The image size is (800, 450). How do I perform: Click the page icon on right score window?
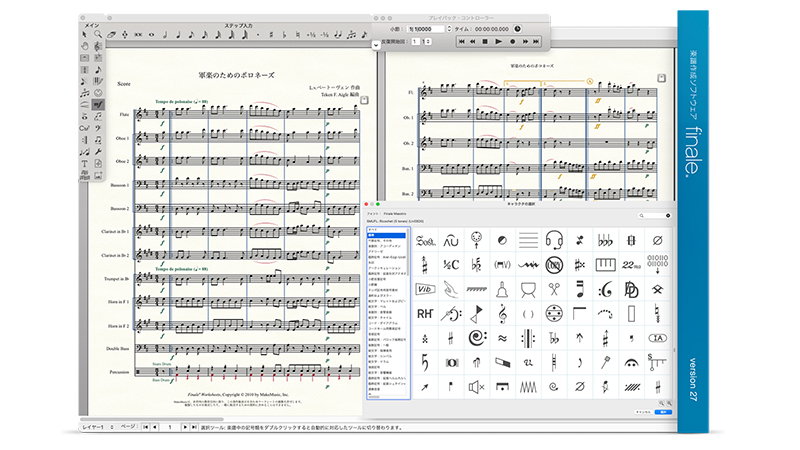(661, 78)
